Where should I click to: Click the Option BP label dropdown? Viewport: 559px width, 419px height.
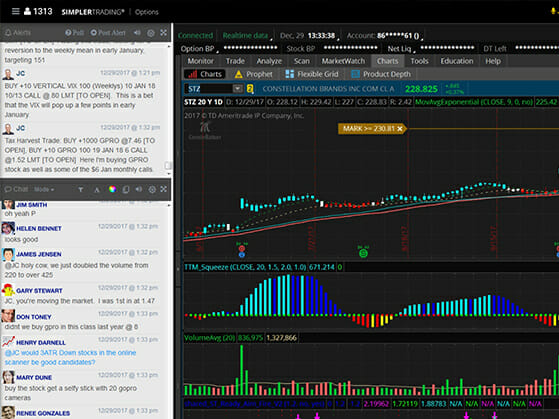(199, 49)
